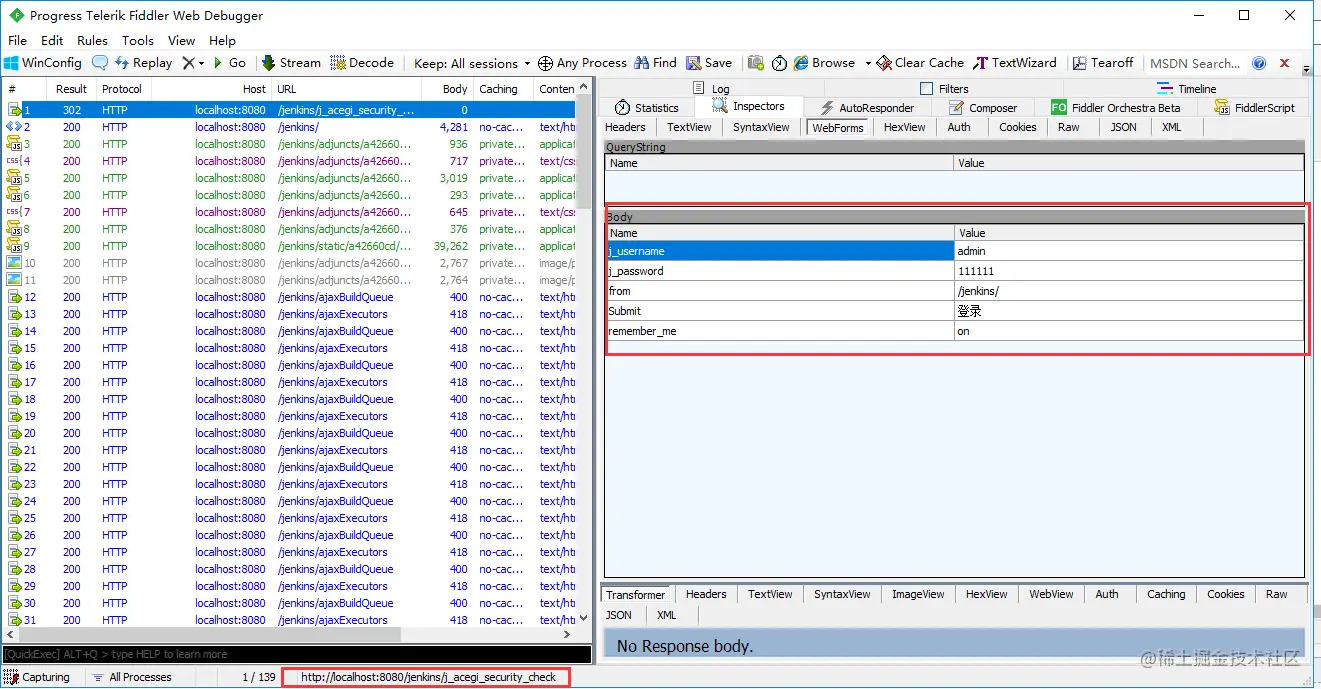Click the QuickExec command box

coord(297,654)
